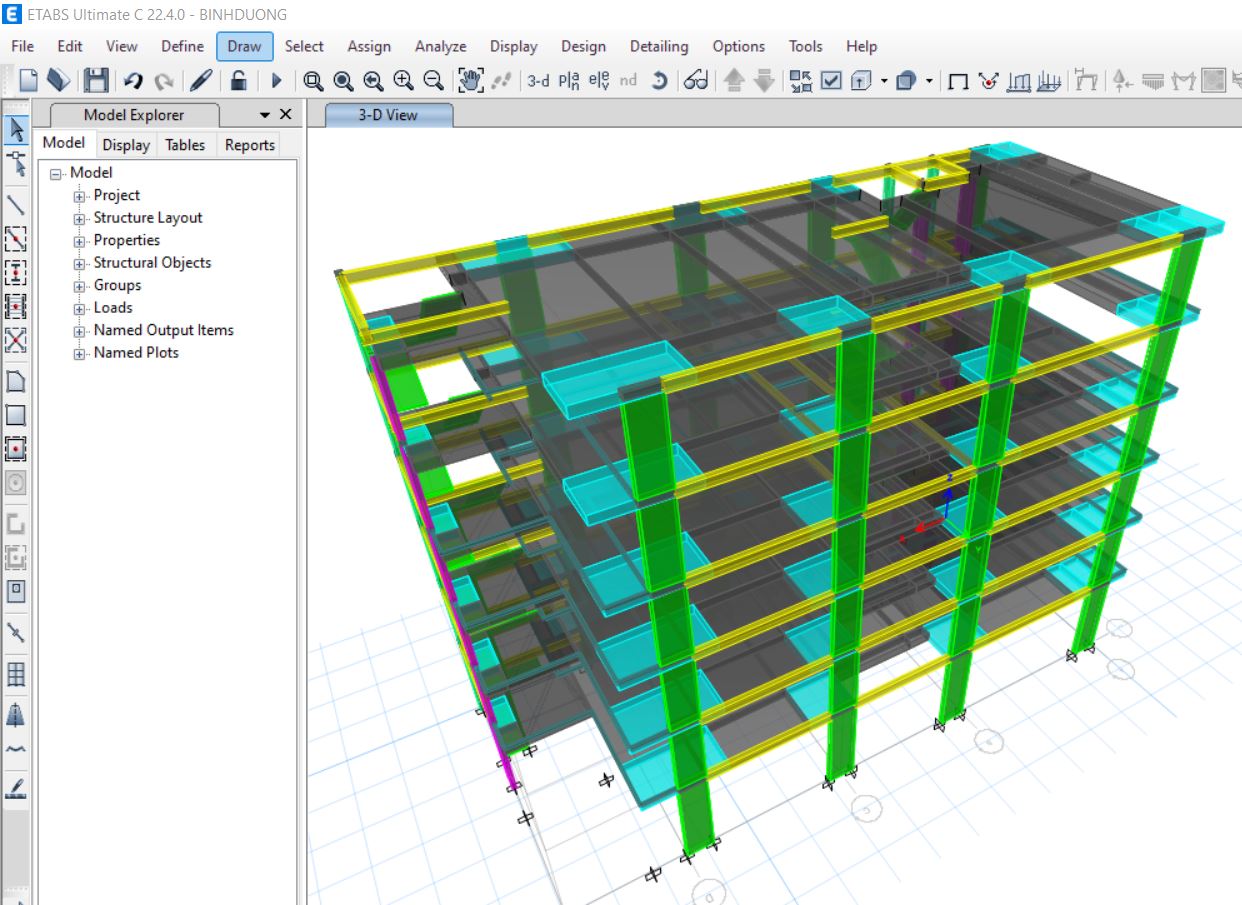The image size is (1242, 905).
Task: Select the 3-D View tab
Action: pos(388,115)
